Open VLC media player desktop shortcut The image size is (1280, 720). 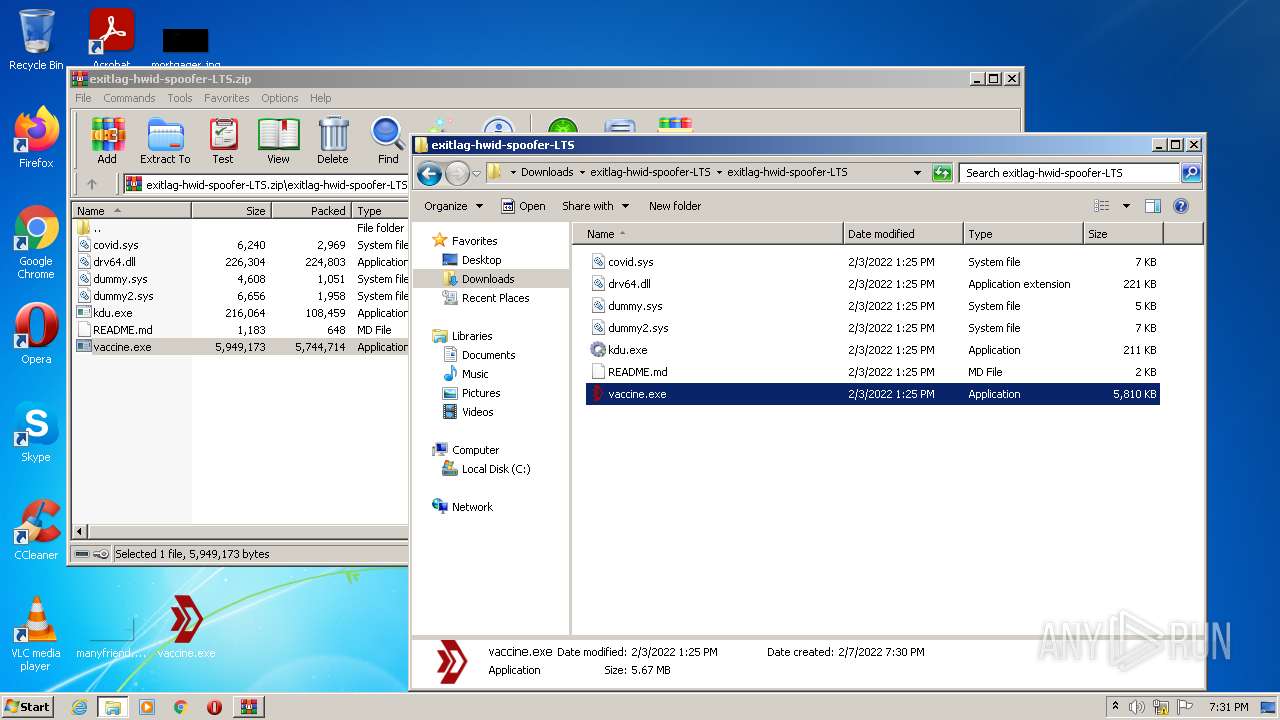(36, 634)
